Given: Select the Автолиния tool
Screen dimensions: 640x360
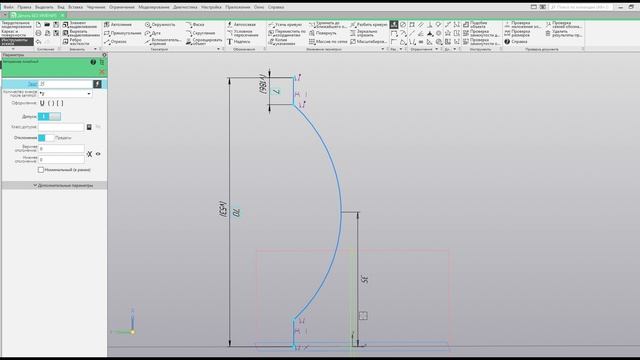Looking at the screenshot, I should point(118,25).
